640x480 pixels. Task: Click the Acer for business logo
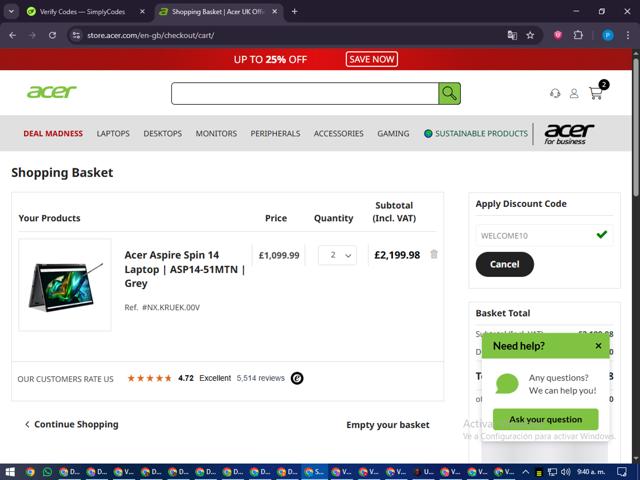569,134
